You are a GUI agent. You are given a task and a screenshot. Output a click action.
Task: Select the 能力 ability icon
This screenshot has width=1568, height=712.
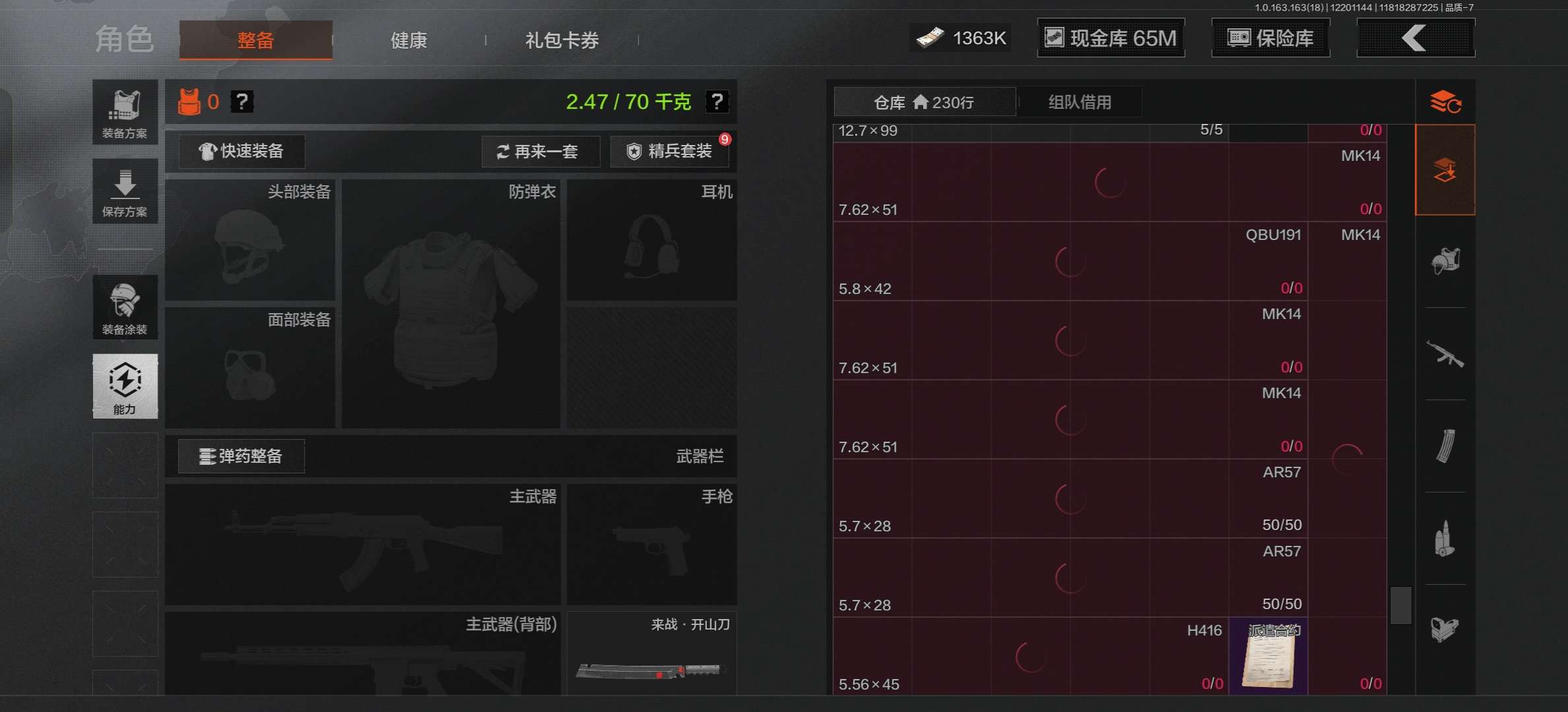pyautogui.click(x=125, y=386)
